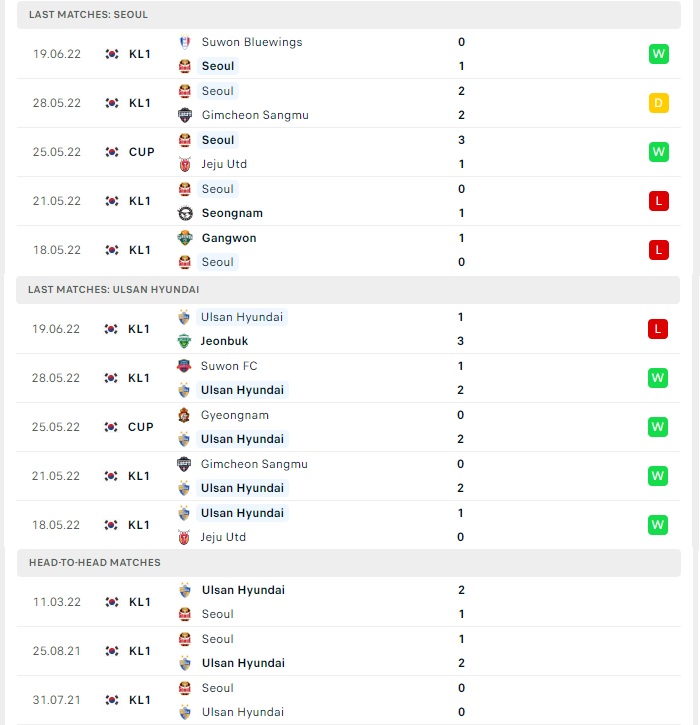Open the Seongnam team name link

232,213
